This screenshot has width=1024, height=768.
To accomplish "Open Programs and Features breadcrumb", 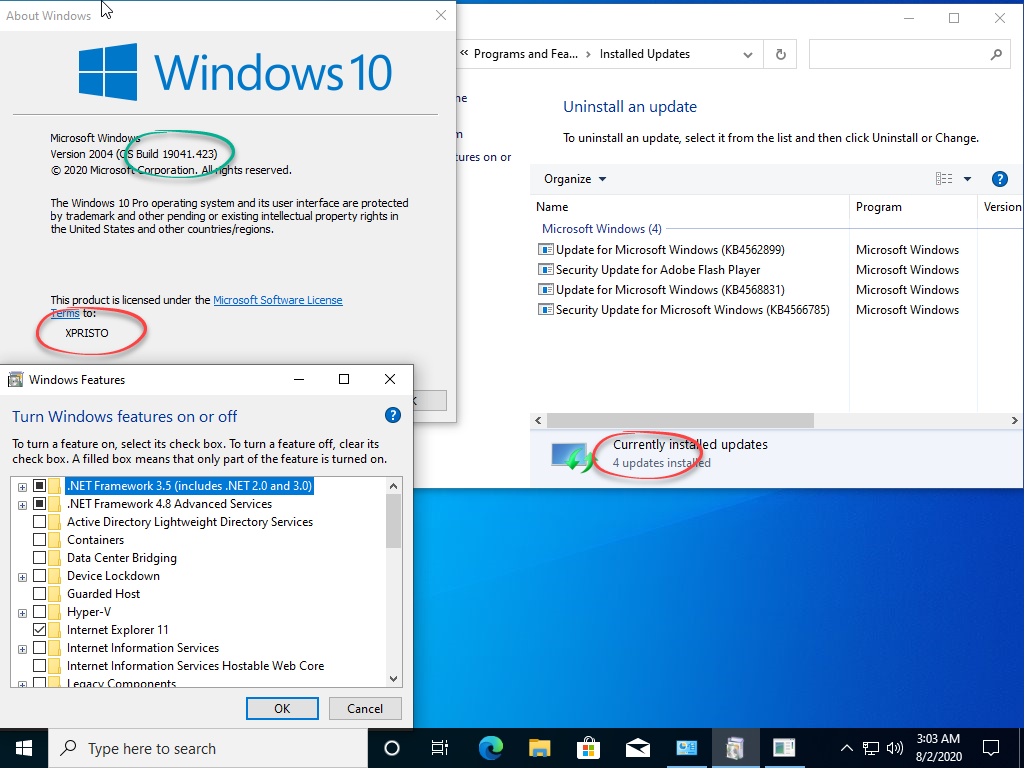I will click(x=526, y=54).
